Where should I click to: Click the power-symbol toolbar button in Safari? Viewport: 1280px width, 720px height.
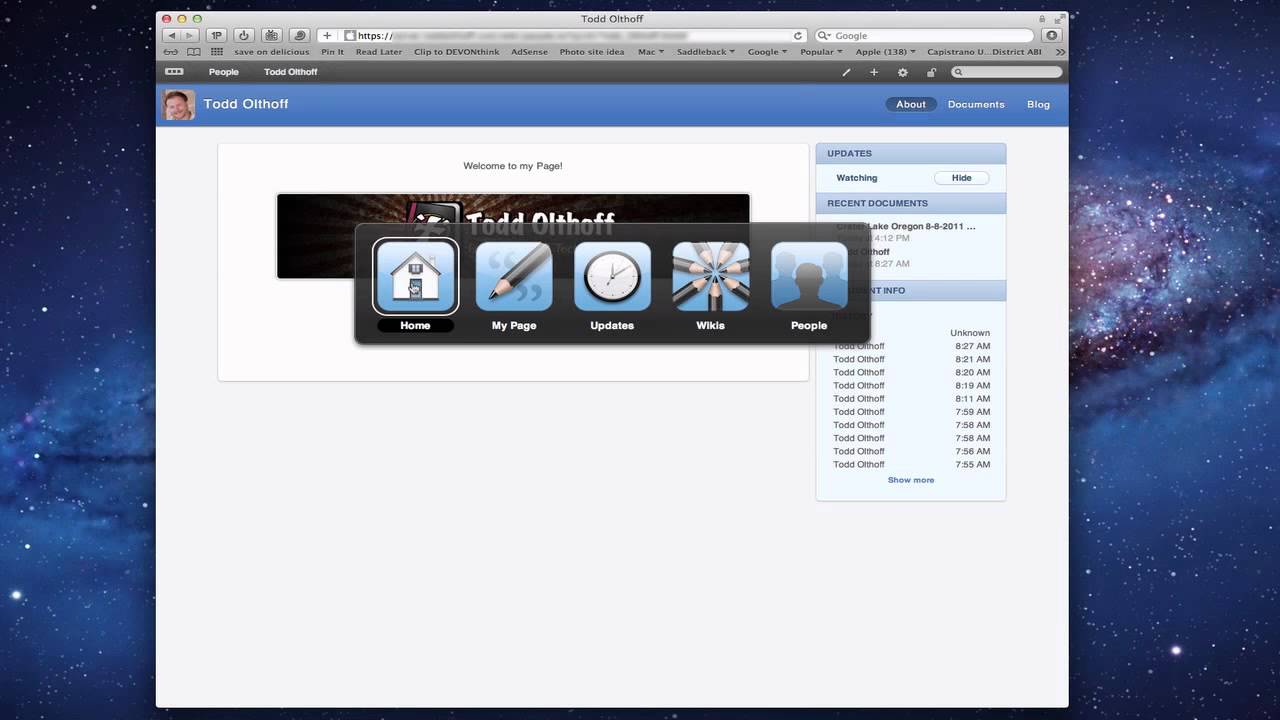243,35
